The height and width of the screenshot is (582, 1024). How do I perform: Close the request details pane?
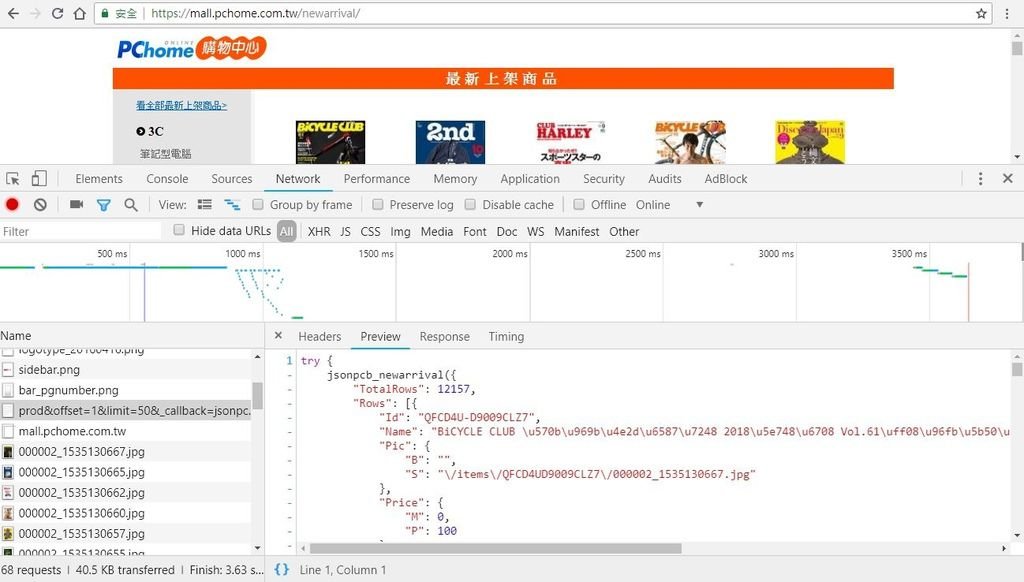click(278, 336)
